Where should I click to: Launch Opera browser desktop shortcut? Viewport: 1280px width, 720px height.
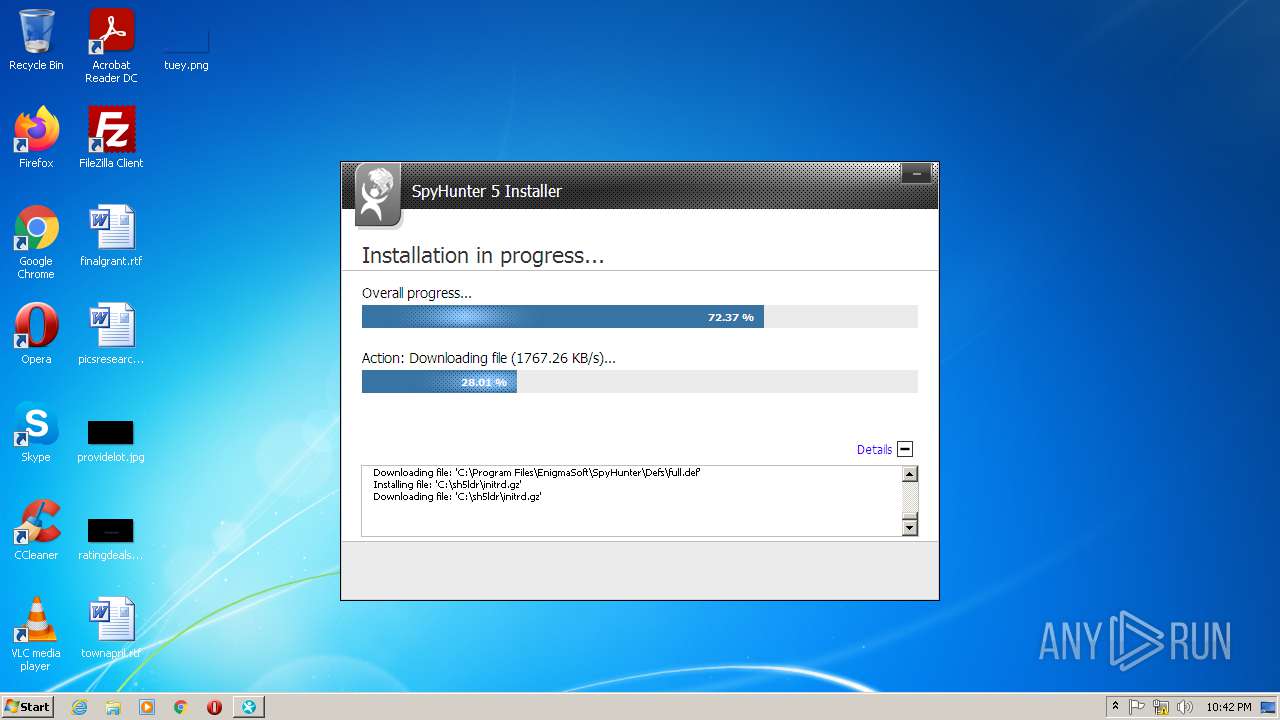tap(36, 334)
